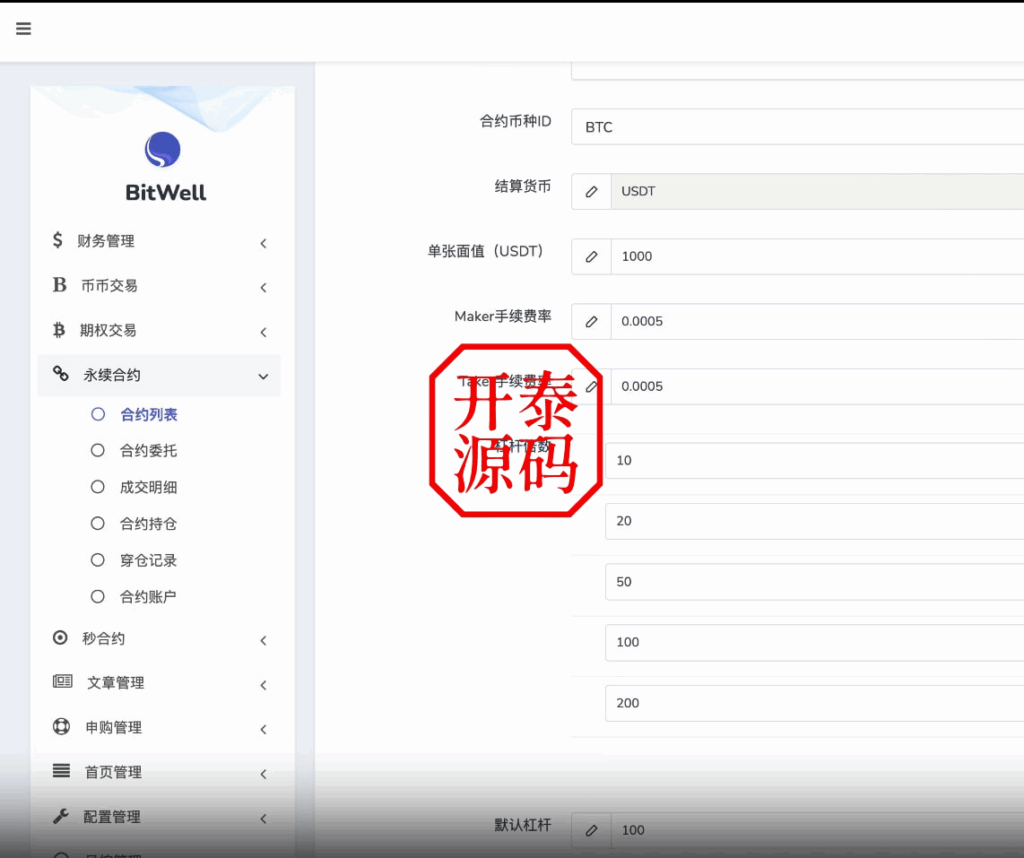Select the 合约持仓 radio circle
1024x858 pixels.
point(98,524)
